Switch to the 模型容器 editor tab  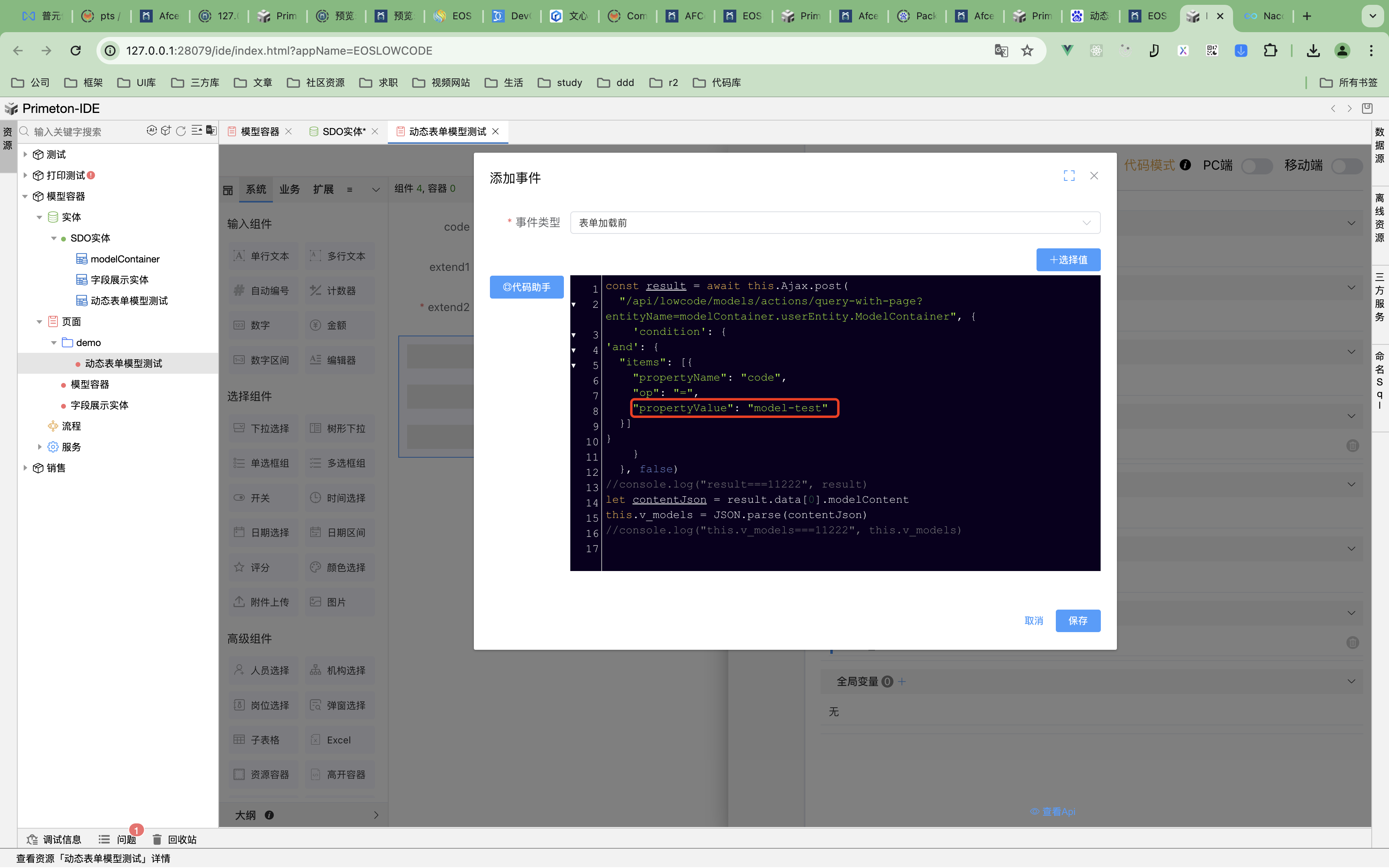(x=260, y=131)
